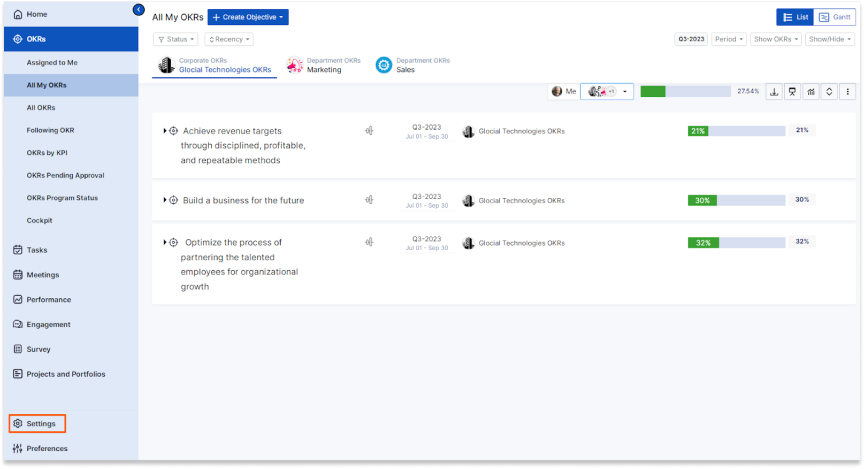Click the Survey list icon
The image size is (864, 469).
[18, 349]
